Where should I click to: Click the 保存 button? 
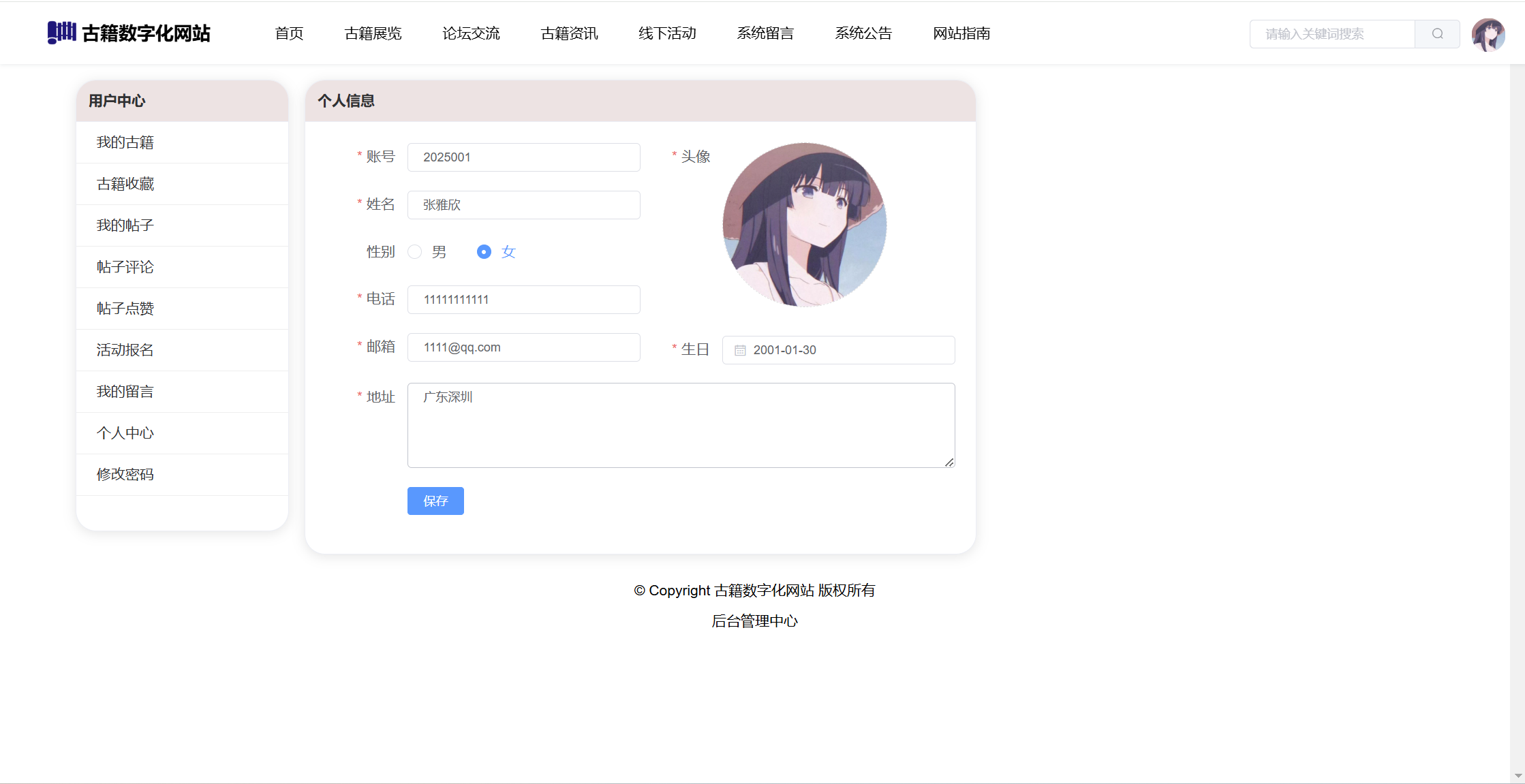pos(435,501)
